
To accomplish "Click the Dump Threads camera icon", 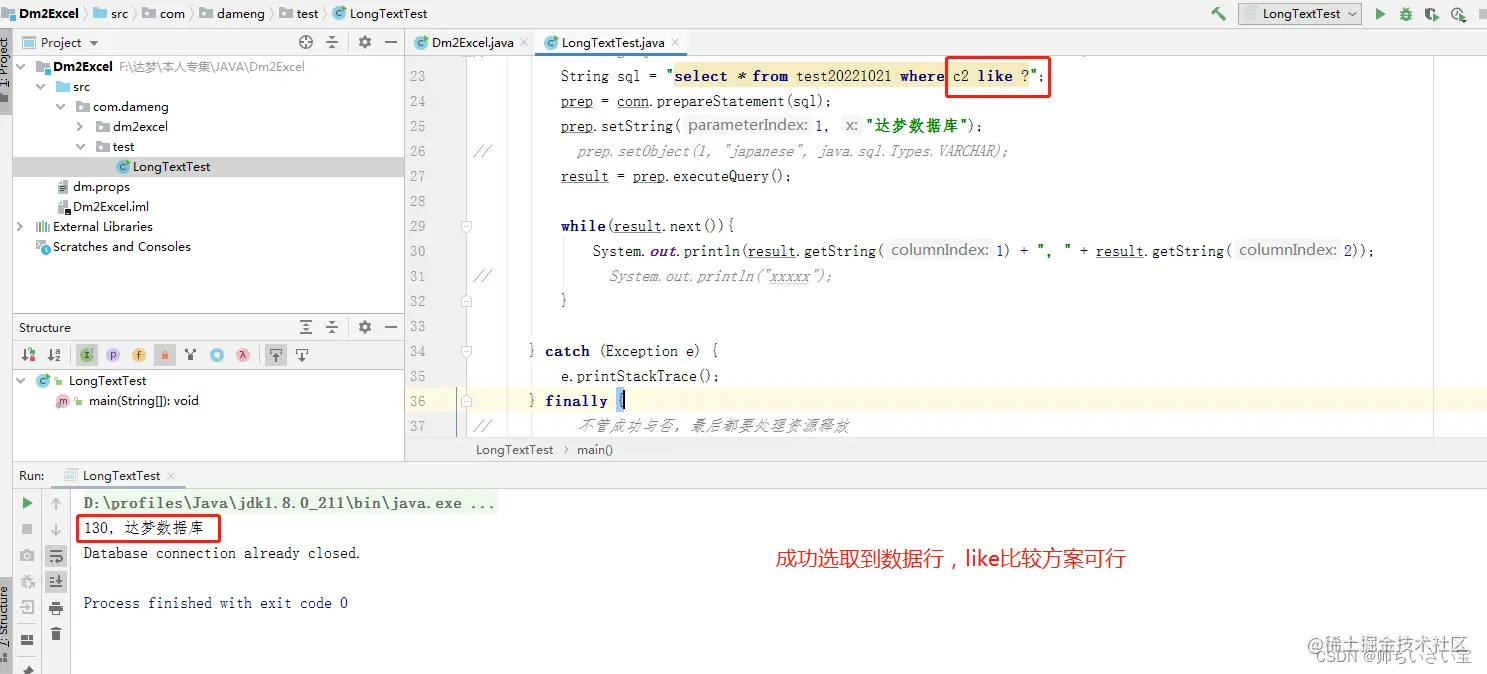I will 28,555.
